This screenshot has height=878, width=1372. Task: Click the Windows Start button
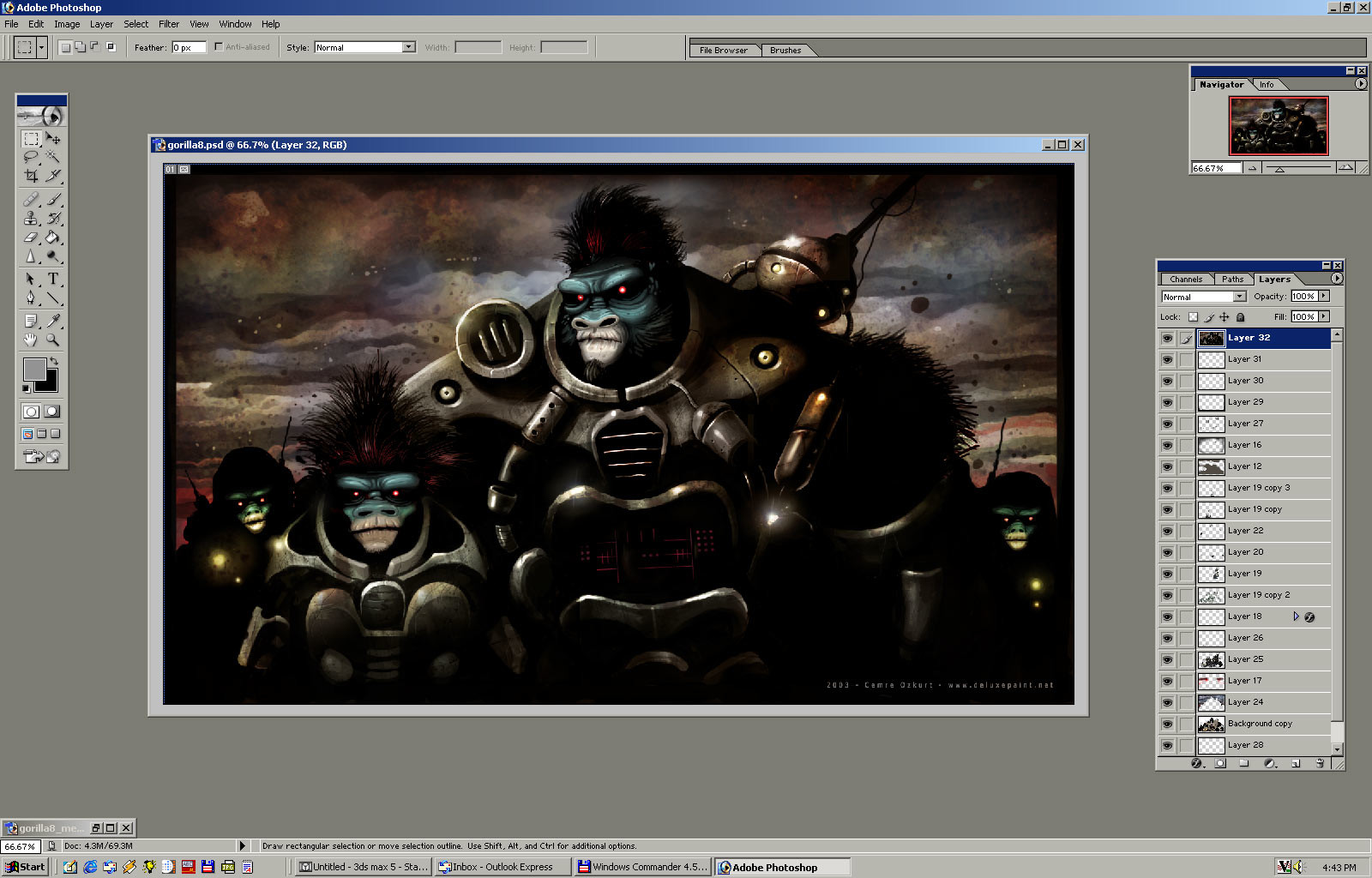[x=25, y=867]
